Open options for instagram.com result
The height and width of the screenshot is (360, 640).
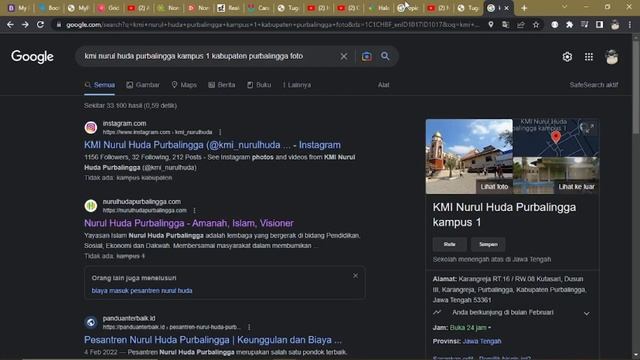click(x=220, y=132)
